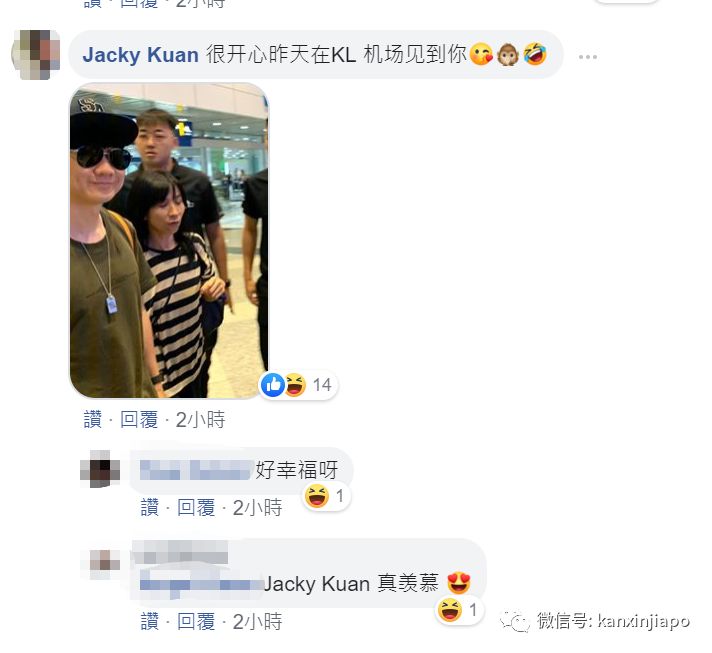Click 讚 under the 好幸福呀 reply
The image size is (712, 653).
(150, 507)
